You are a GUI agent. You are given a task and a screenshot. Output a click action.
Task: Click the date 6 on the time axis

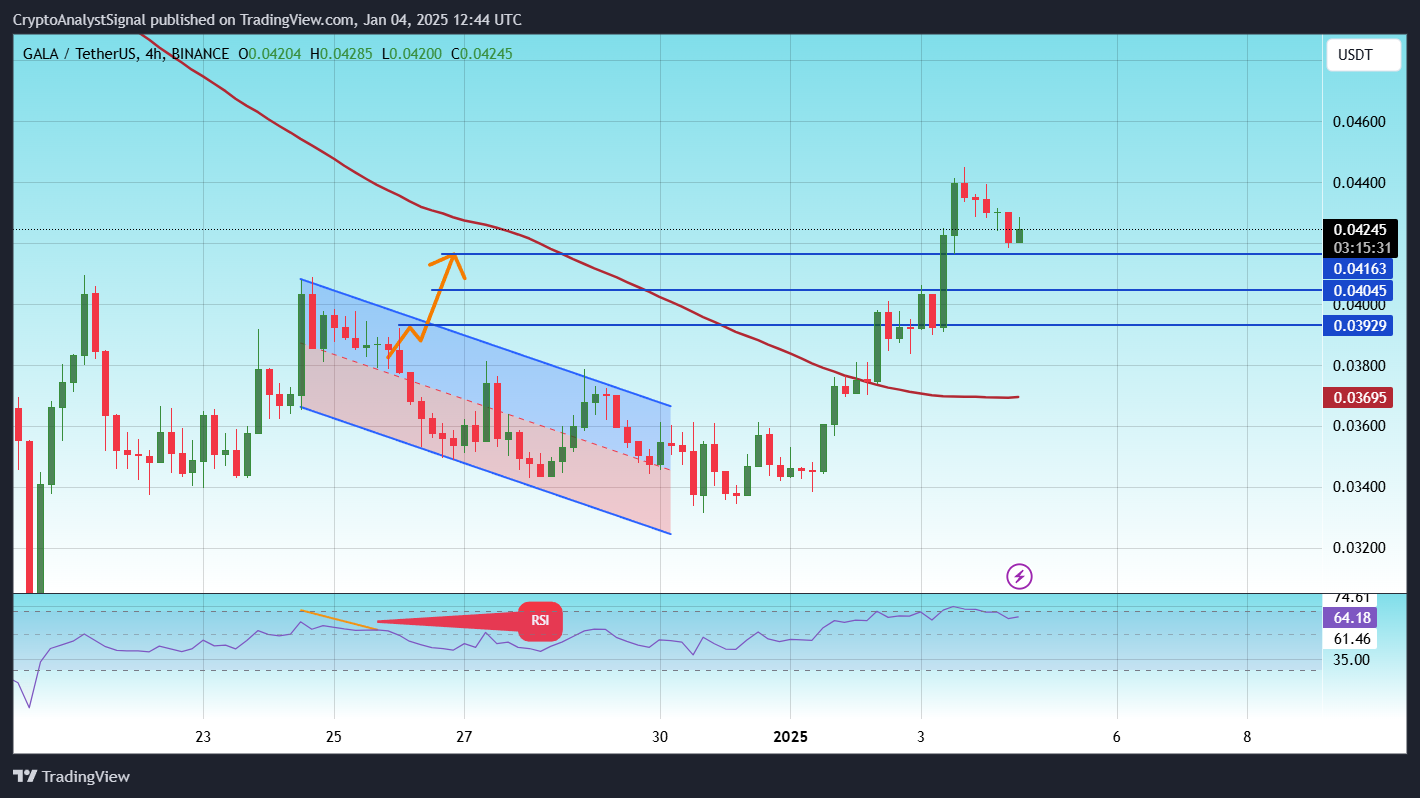(1117, 737)
